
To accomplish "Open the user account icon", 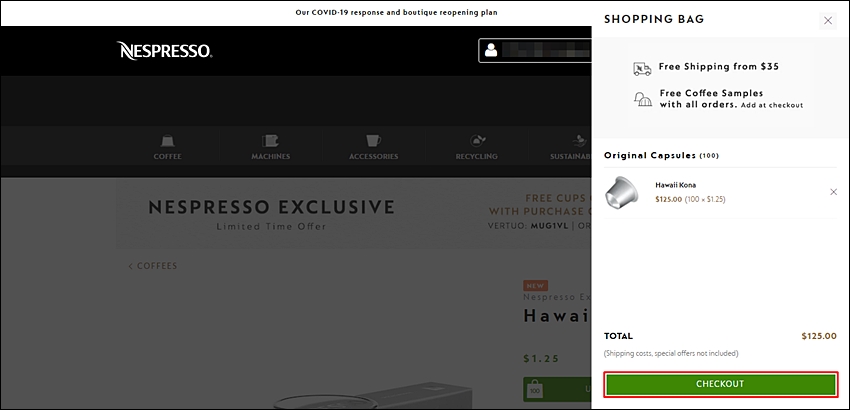I will click(491, 51).
